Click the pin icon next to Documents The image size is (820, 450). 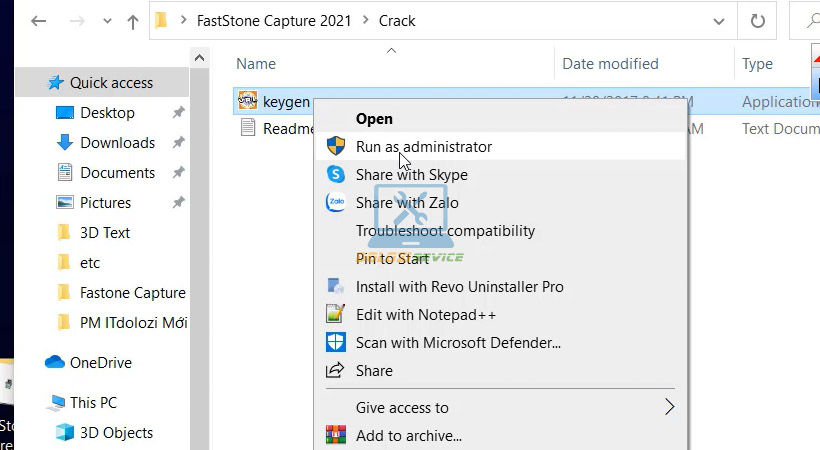pos(178,172)
